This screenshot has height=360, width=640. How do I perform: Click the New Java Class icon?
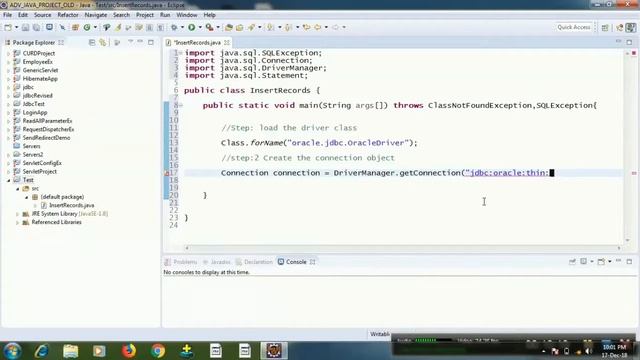(87, 27)
